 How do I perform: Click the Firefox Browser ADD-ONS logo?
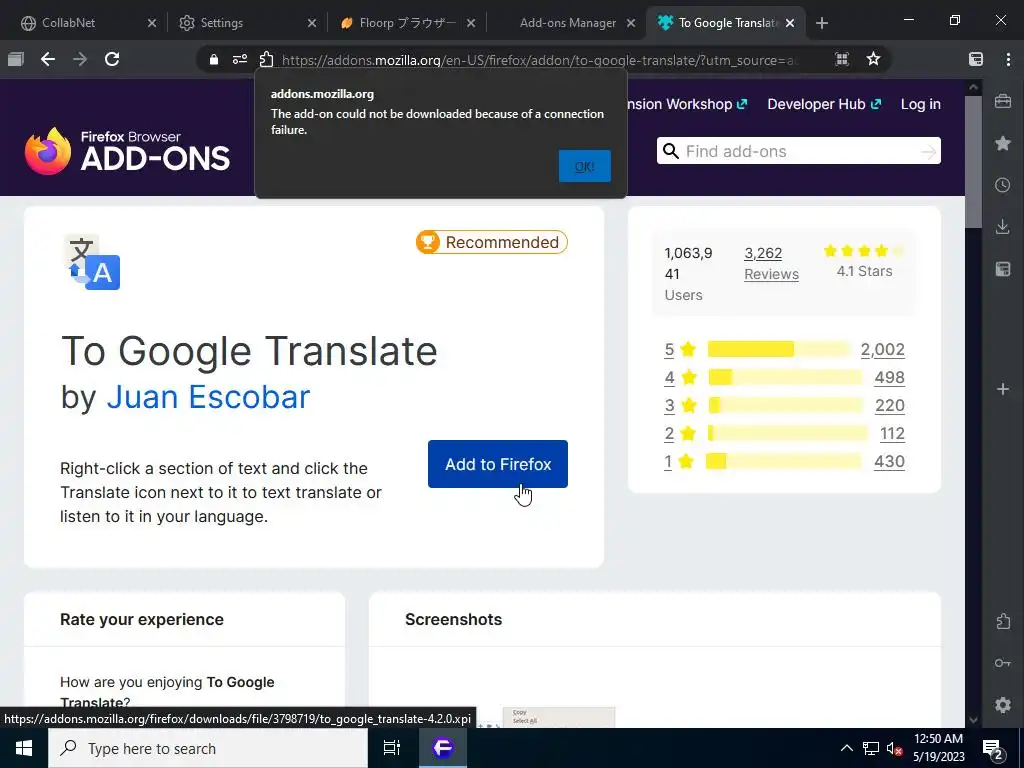[127, 151]
